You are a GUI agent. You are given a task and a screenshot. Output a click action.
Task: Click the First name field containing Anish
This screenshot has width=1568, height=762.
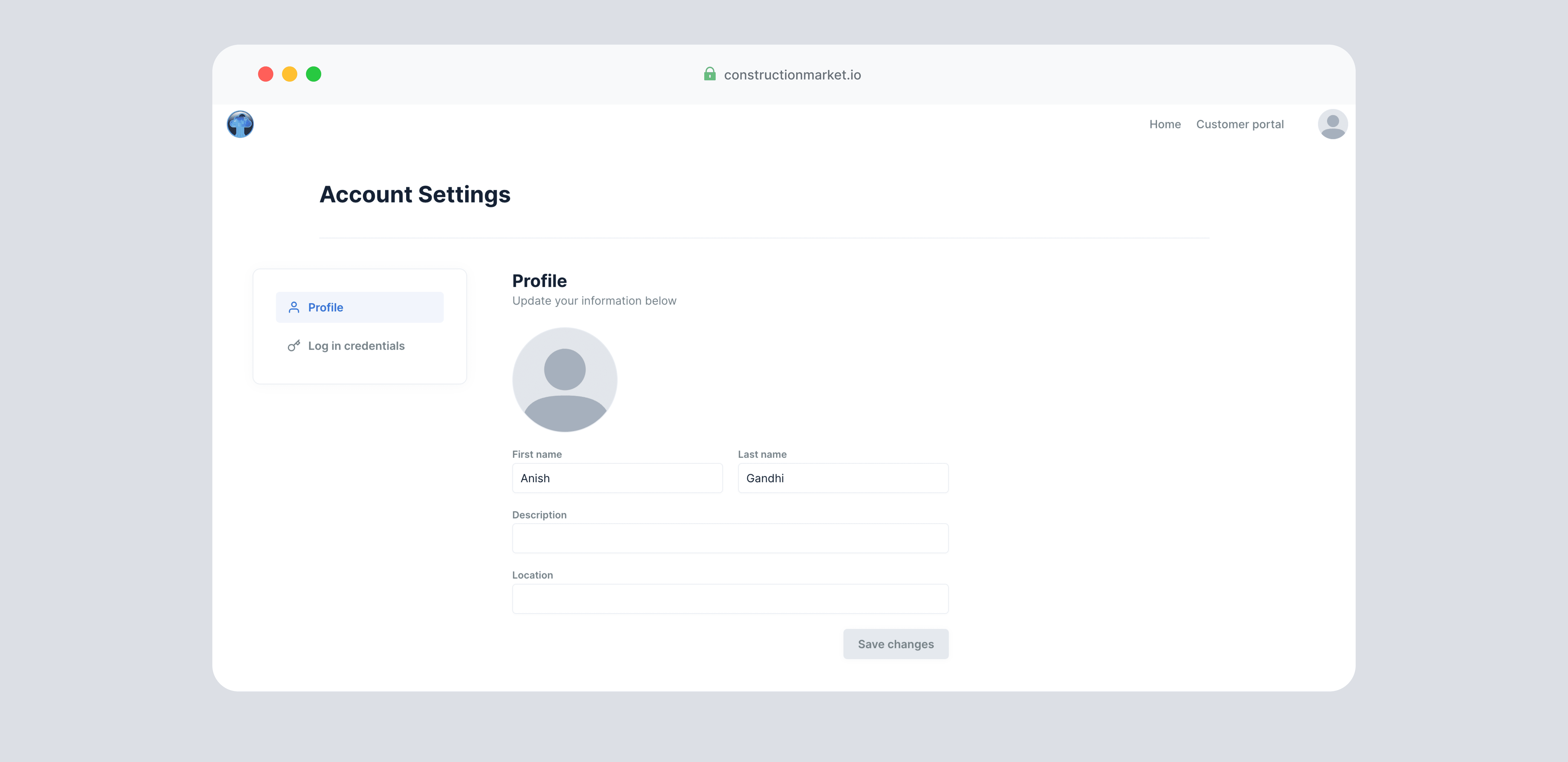coord(617,478)
